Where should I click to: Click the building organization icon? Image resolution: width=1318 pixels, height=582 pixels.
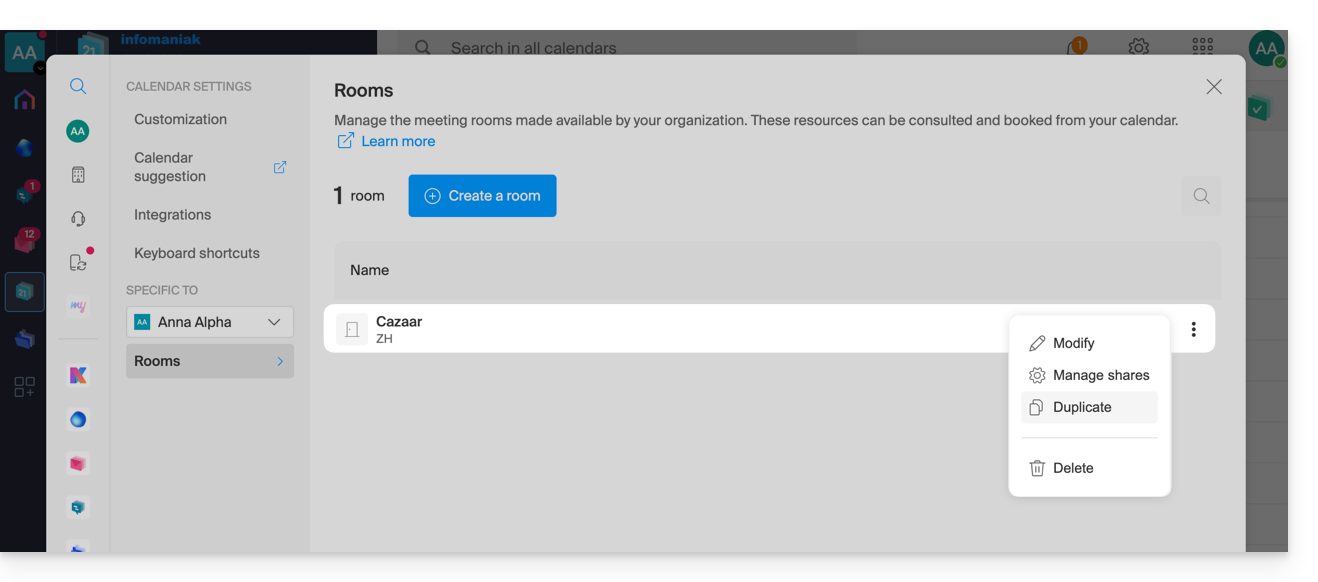click(x=78, y=175)
